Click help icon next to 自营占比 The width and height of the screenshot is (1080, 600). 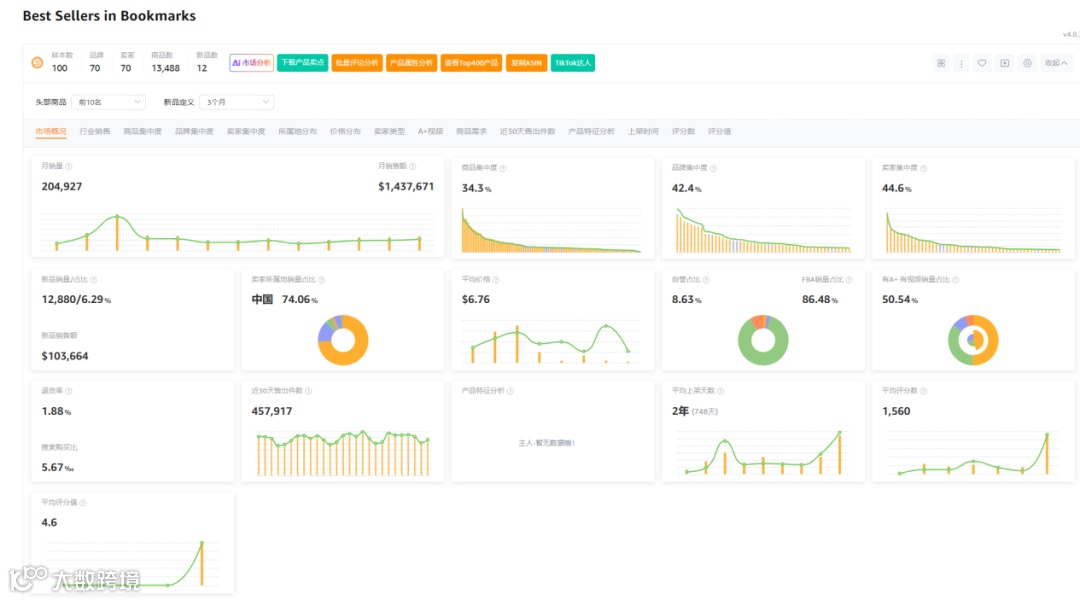706,280
